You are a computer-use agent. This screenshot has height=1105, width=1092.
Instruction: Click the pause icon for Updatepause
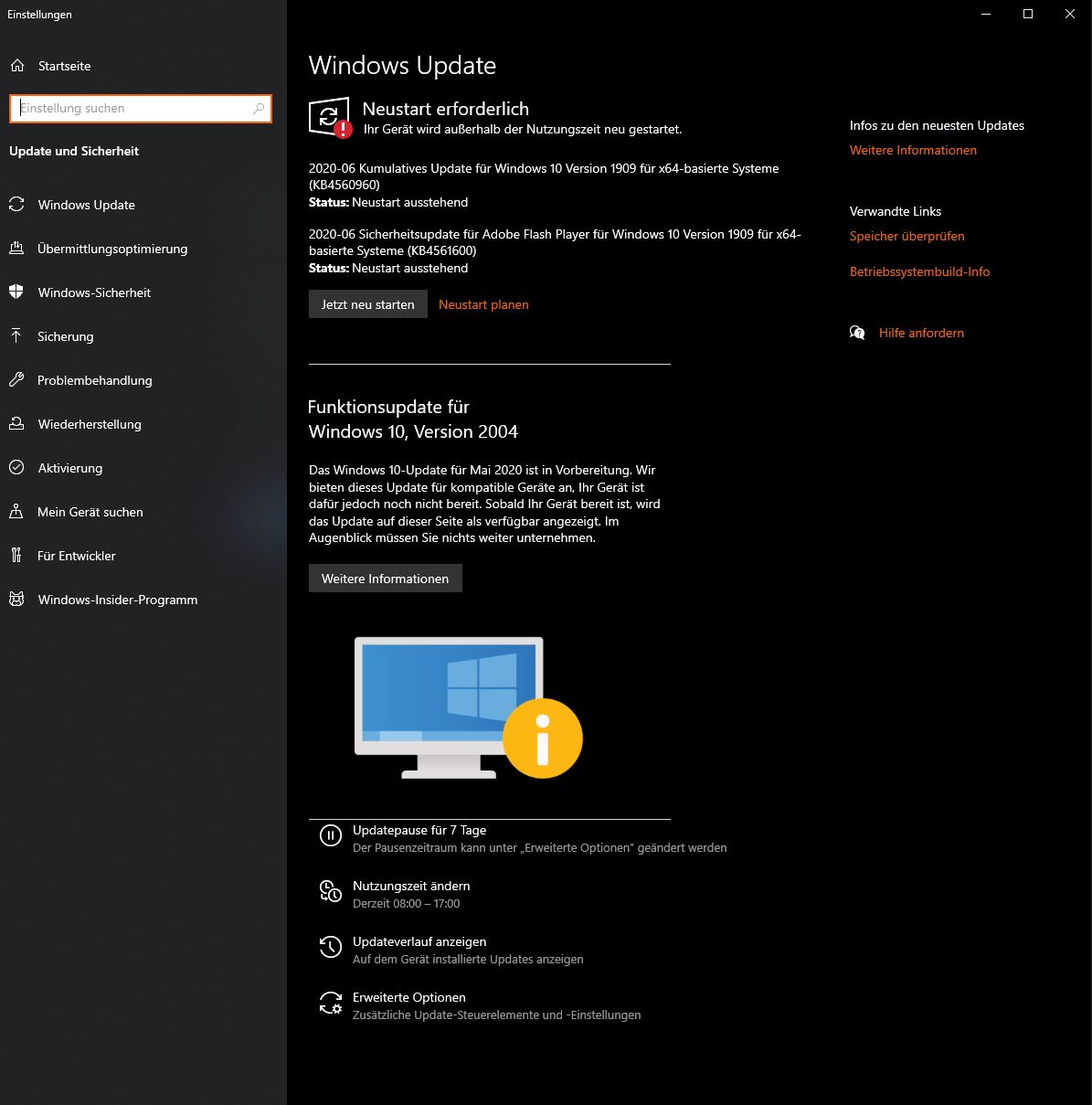tap(330, 834)
